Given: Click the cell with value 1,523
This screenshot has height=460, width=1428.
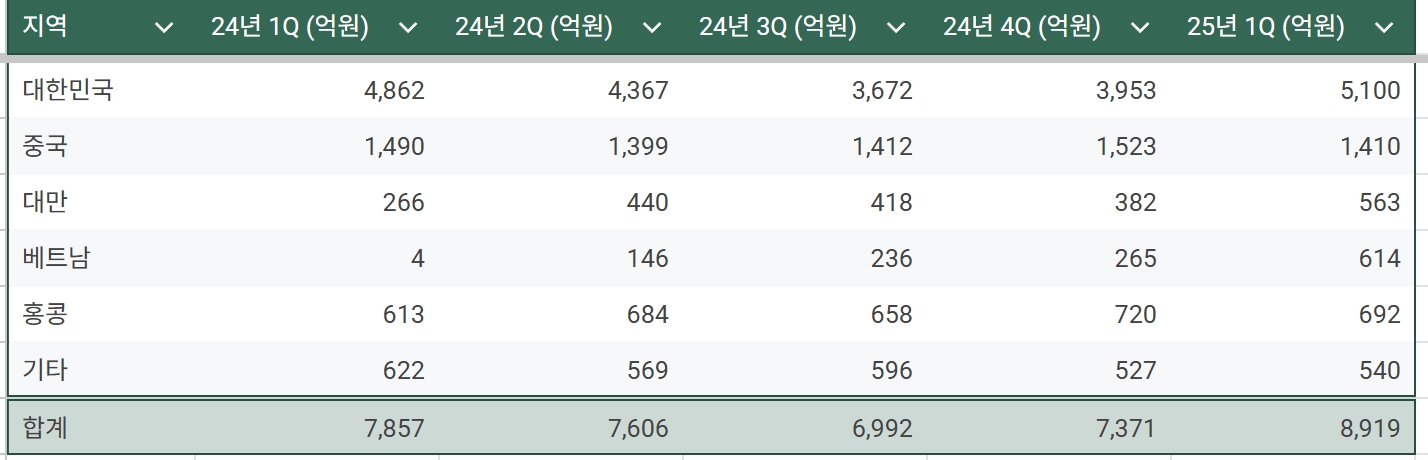Looking at the screenshot, I should click(x=1049, y=147).
